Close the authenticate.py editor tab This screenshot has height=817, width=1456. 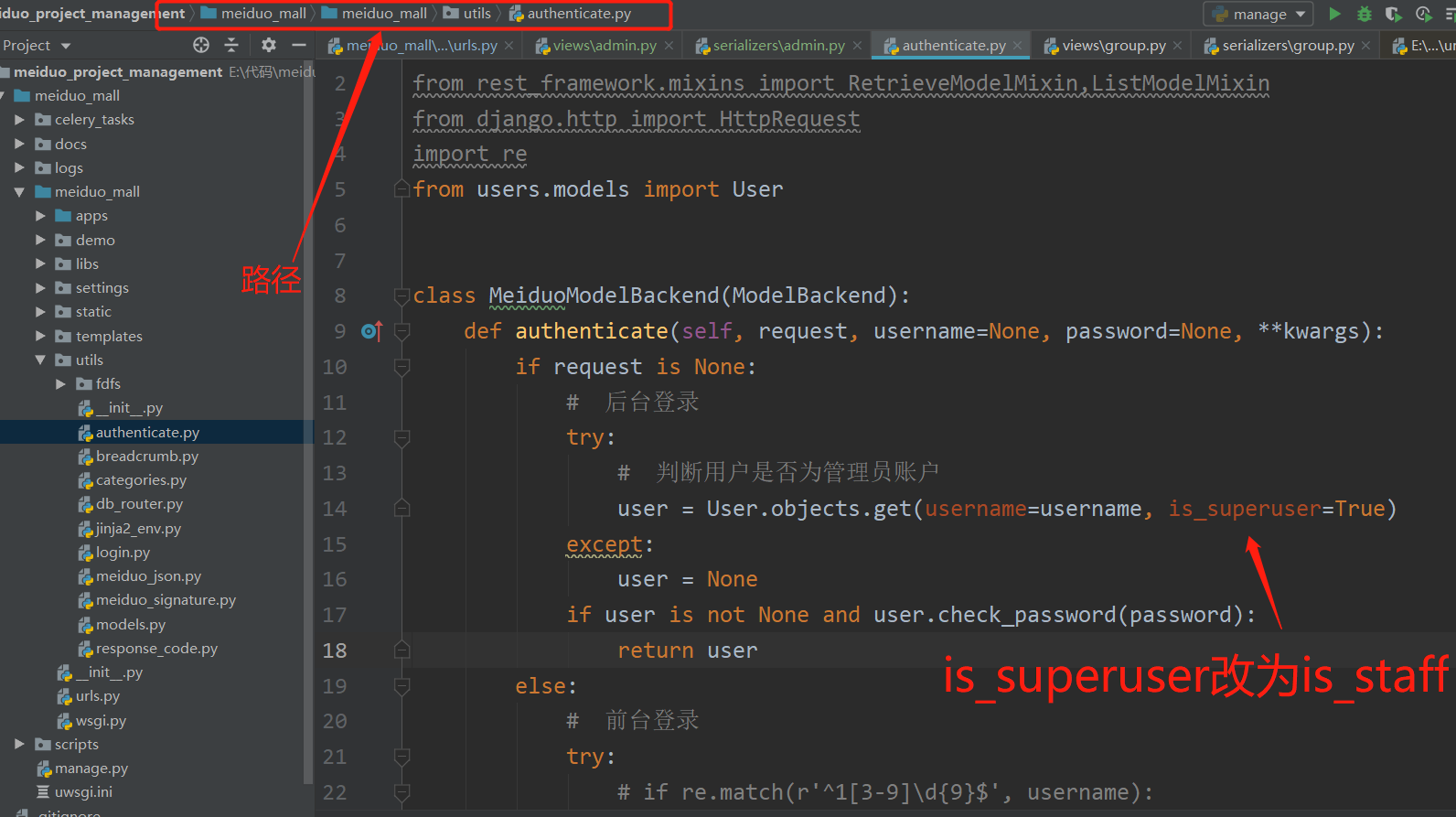(1018, 45)
